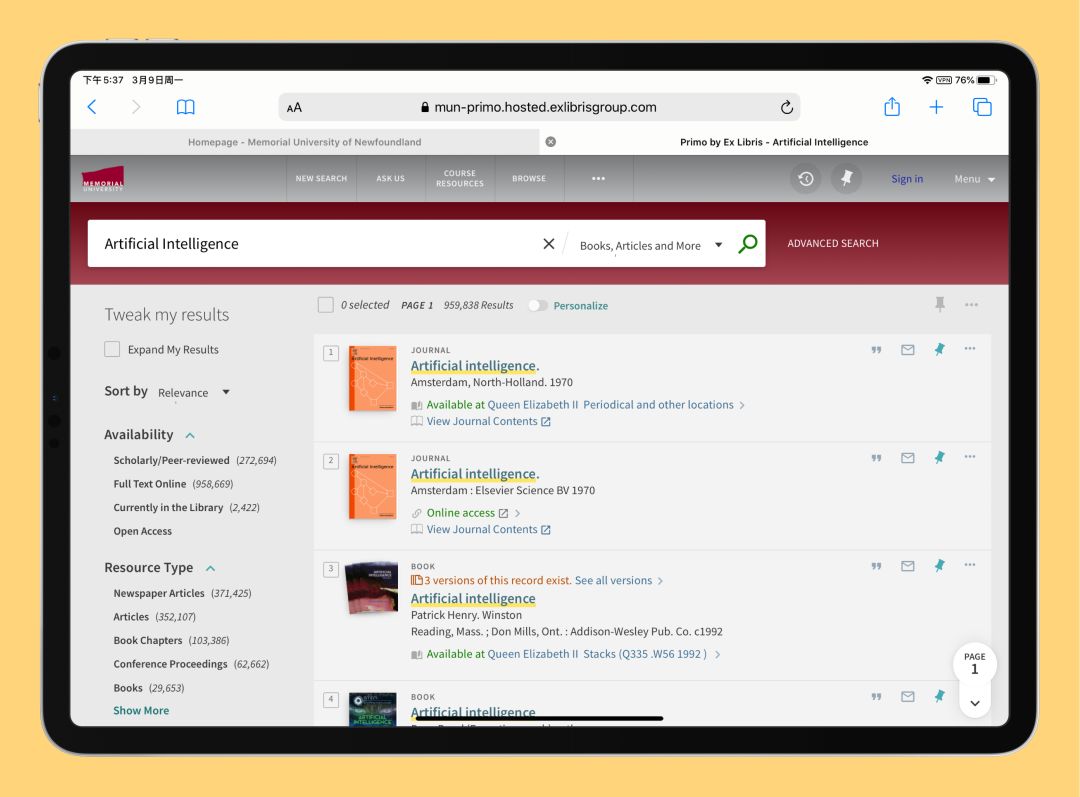Image resolution: width=1080 pixels, height=797 pixels.
Task: Toggle the Personalize switch
Action: click(538, 305)
